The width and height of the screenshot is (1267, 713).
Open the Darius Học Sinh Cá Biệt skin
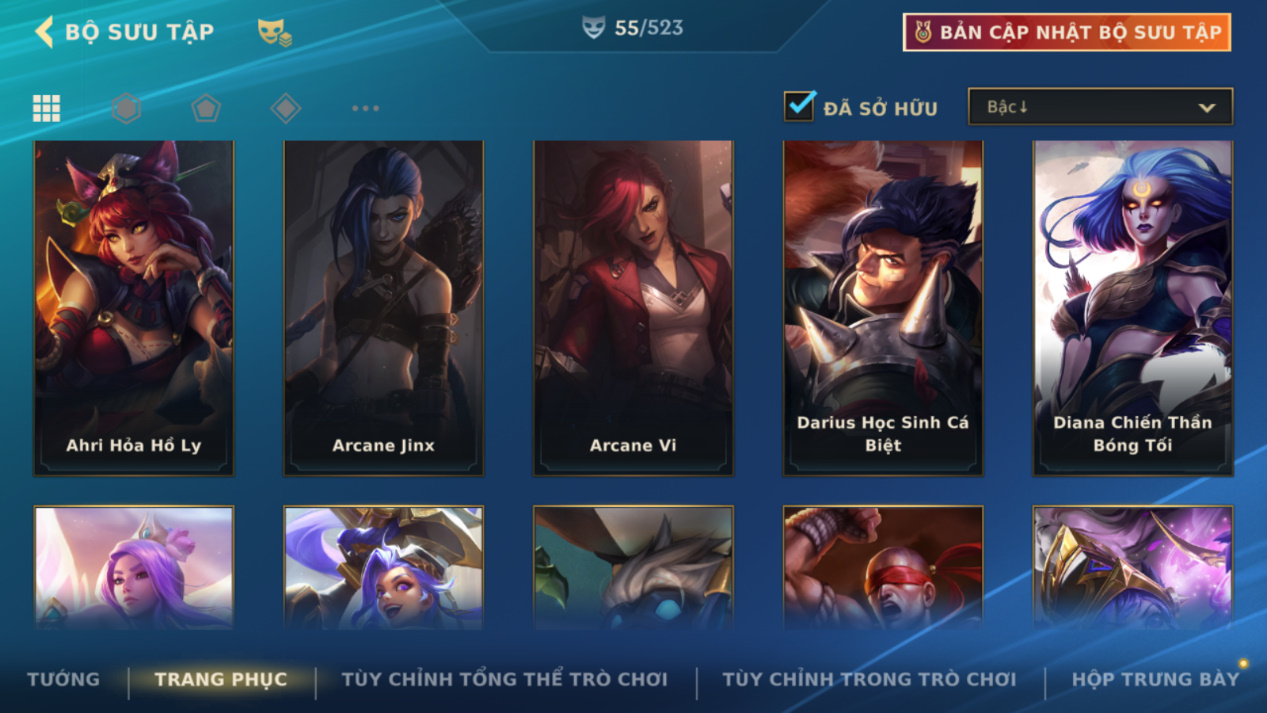click(x=883, y=308)
